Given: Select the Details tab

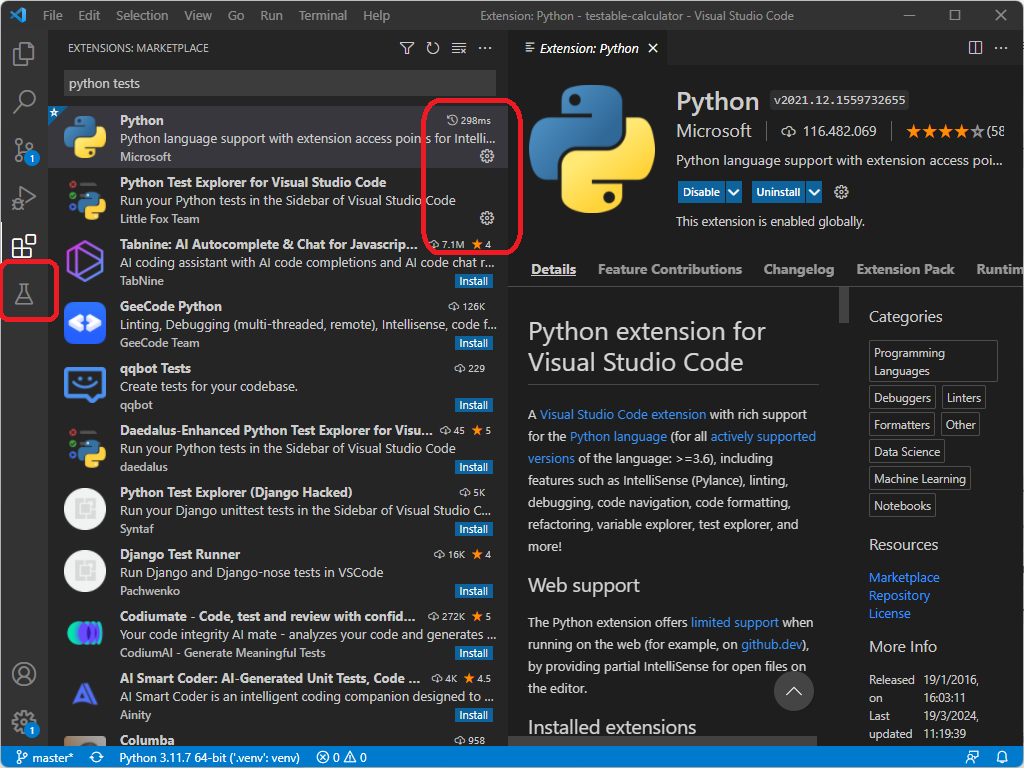Looking at the screenshot, I should click(553, 269).
